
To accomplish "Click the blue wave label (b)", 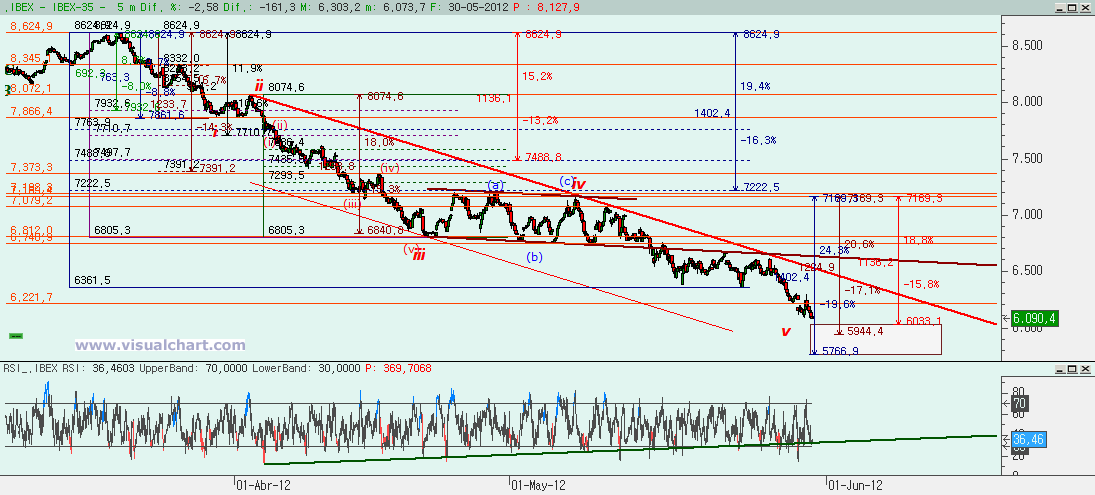I will (x=534, y=256).
